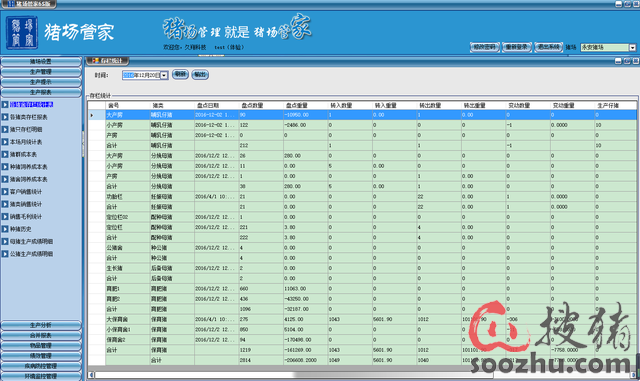Expand the 生产分析 sidebar section
The height and width of the screenshot is (381, 640).
tap(41, 325)
